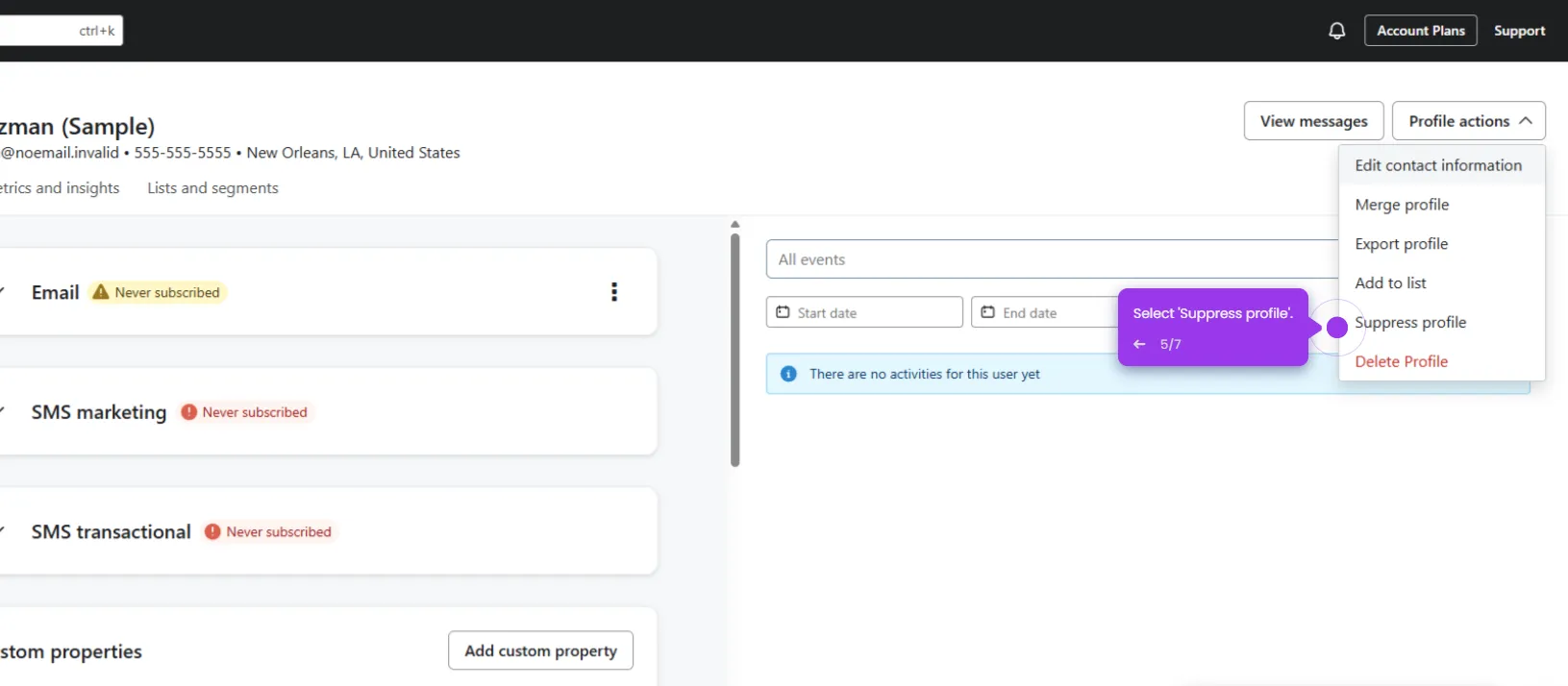Screen dimensions: 1568x686
Task: Click the 5/7 step counter text
Action: (x=1170, y=344)
